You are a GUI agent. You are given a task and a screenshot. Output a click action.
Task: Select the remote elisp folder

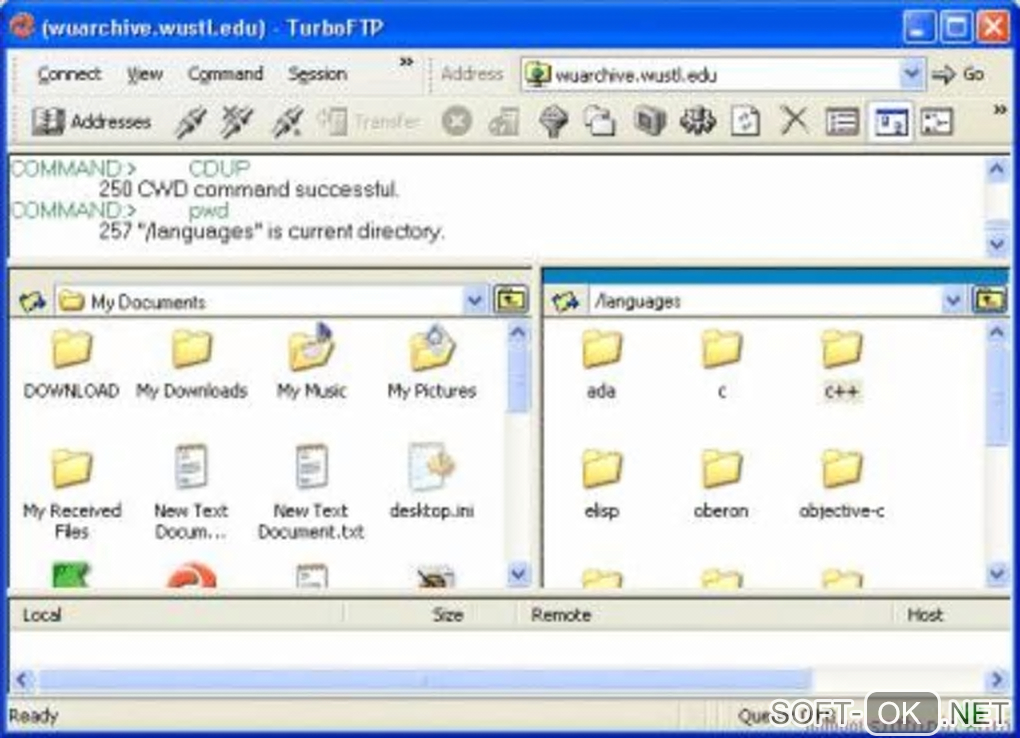click(602, 484)
